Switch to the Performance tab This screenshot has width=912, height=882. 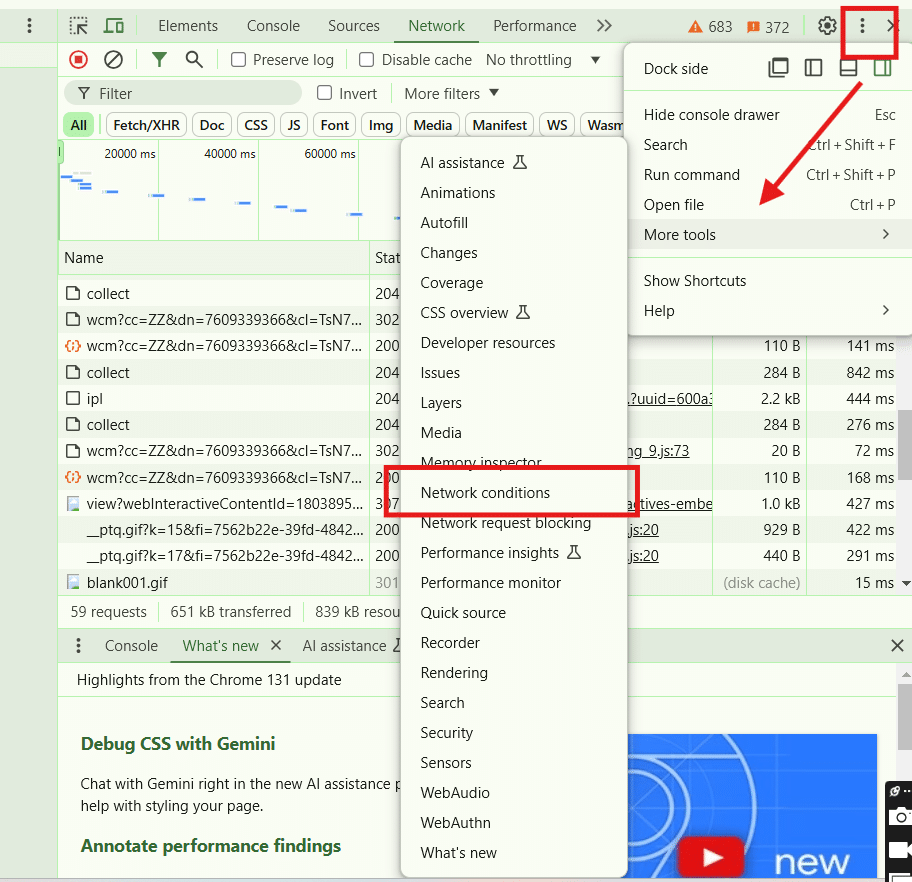534,26
